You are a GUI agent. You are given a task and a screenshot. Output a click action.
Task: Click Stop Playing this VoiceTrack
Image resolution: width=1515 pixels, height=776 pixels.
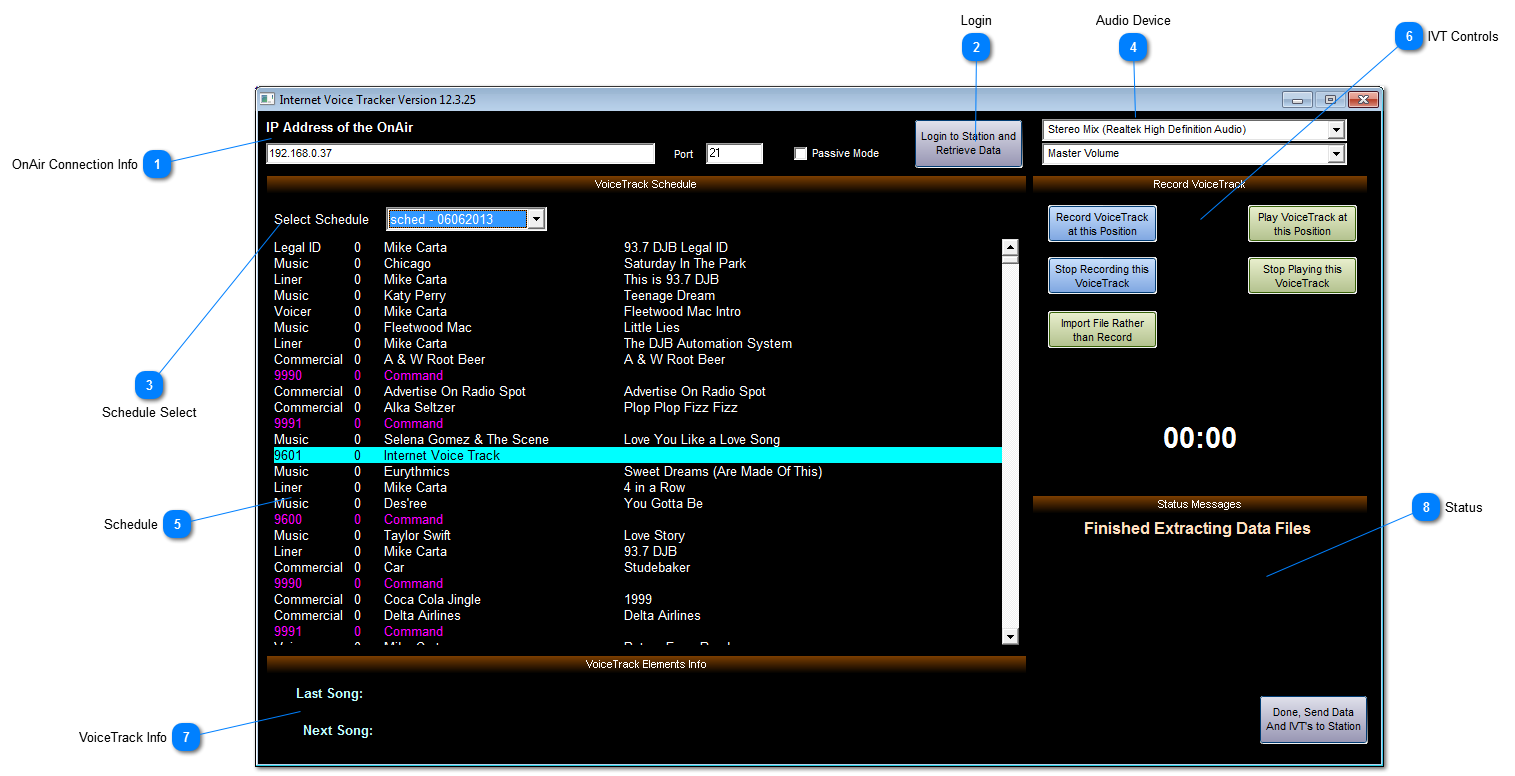[1302, 276]
